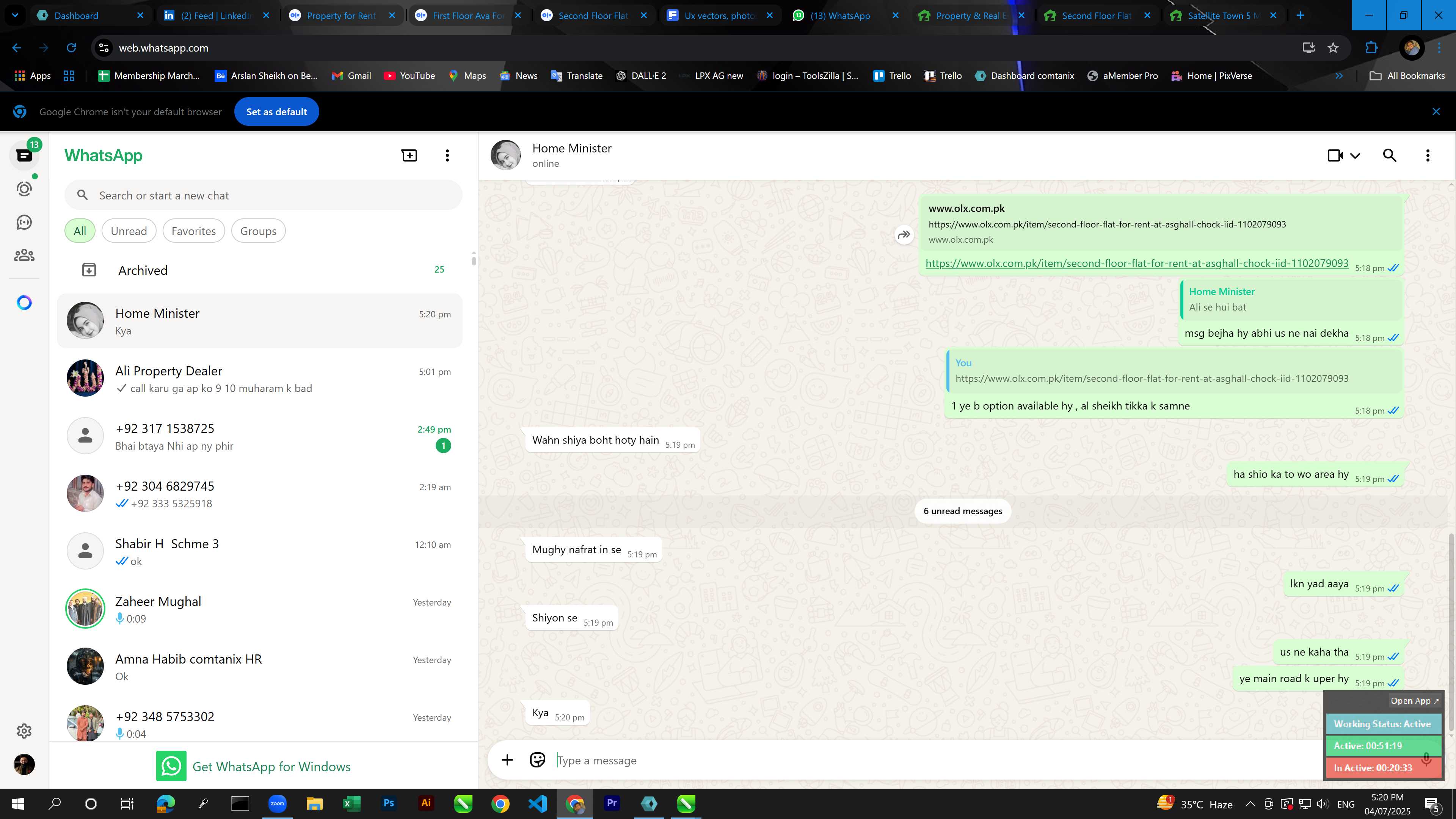Open Ali Property Dealer chat
The height and width of the screenshot is (819, 1456).
[259, 379]
